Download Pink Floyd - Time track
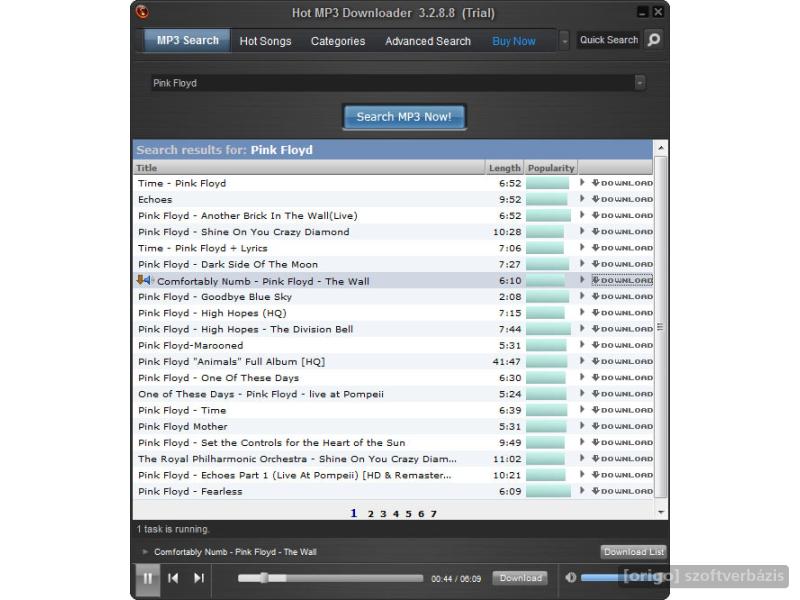Image resolution: width=800 pixels, height=600 pixels. (x=622, y=410)
